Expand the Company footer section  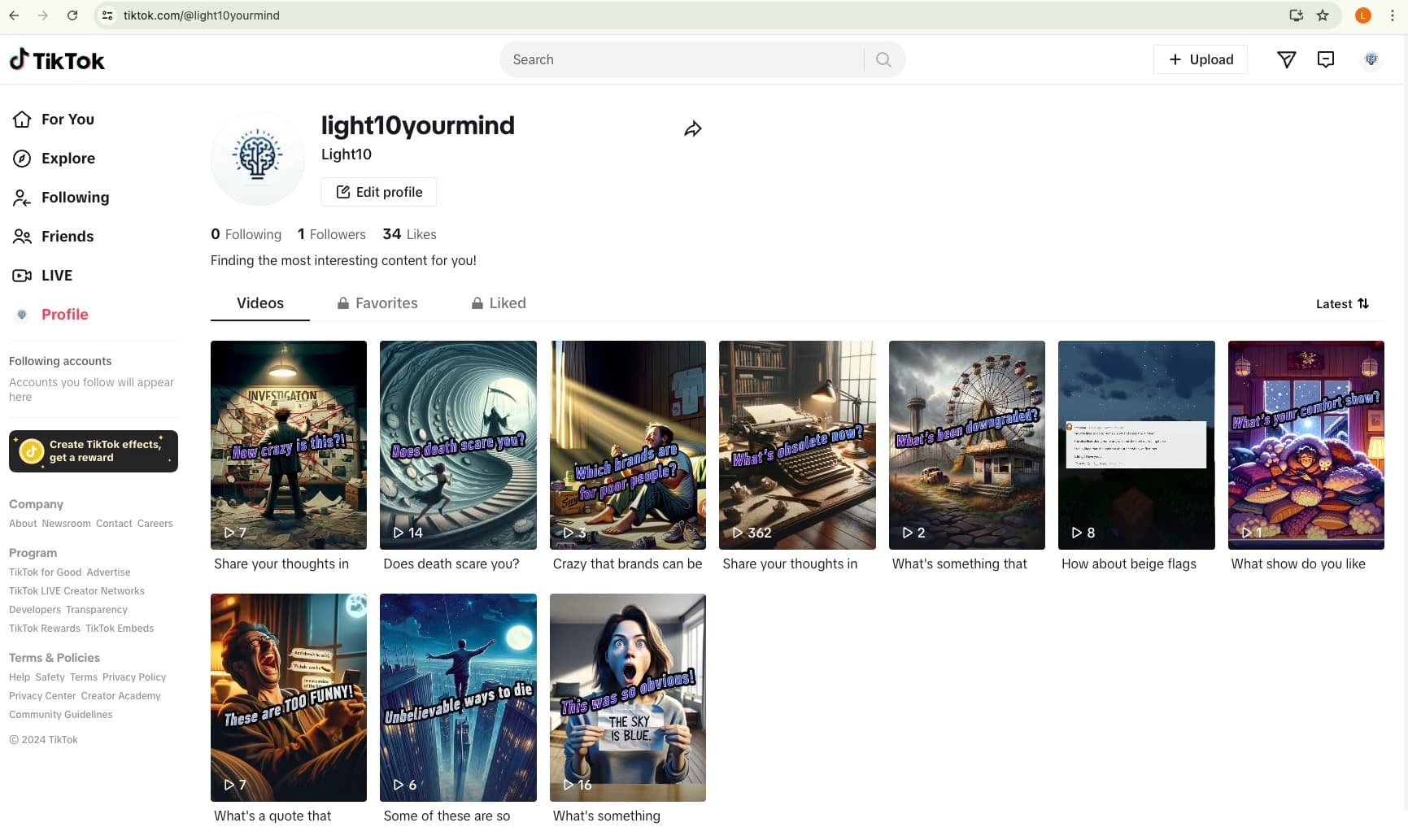pos(36,504)
